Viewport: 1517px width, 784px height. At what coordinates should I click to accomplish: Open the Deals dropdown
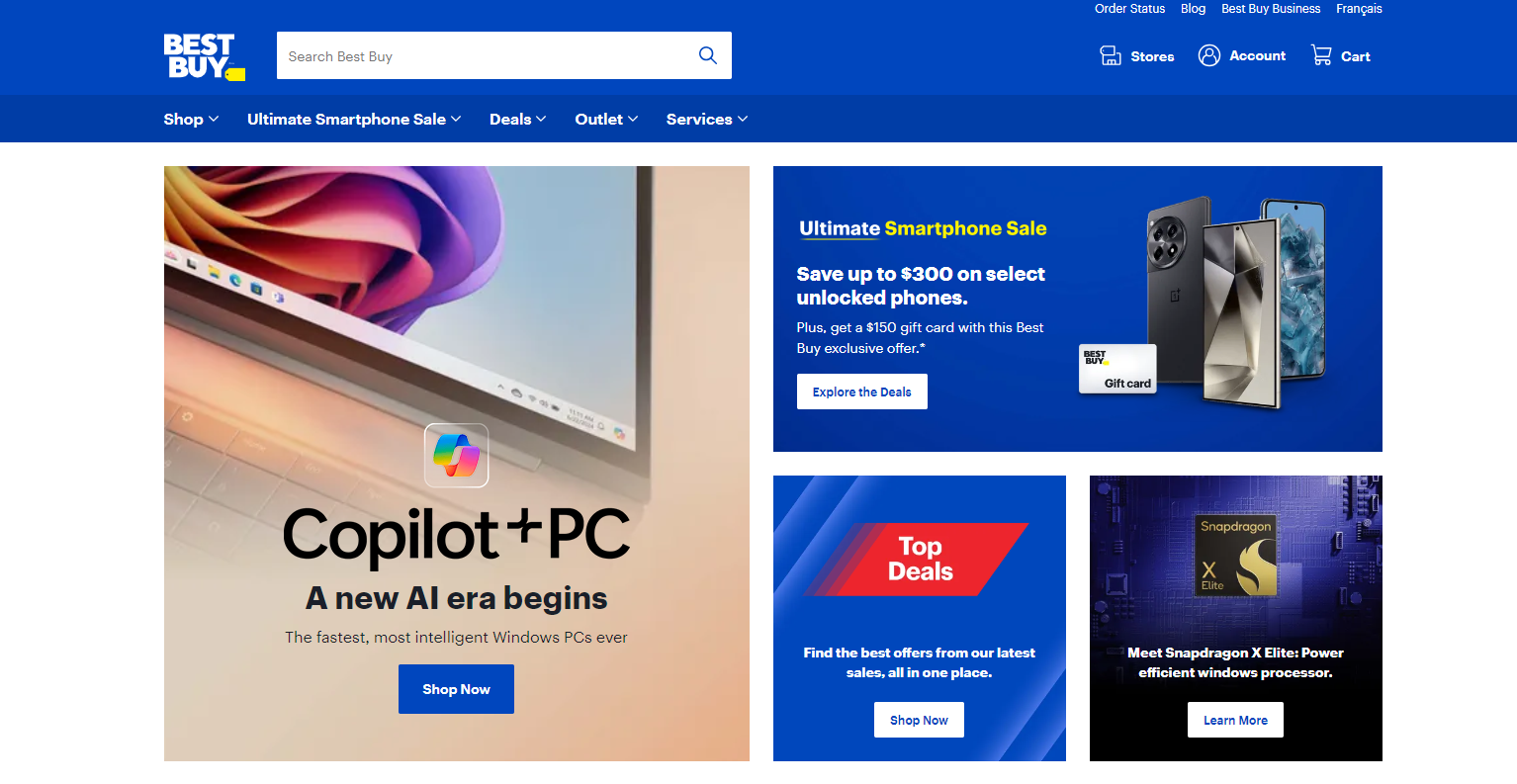click(x=517, y=119)
